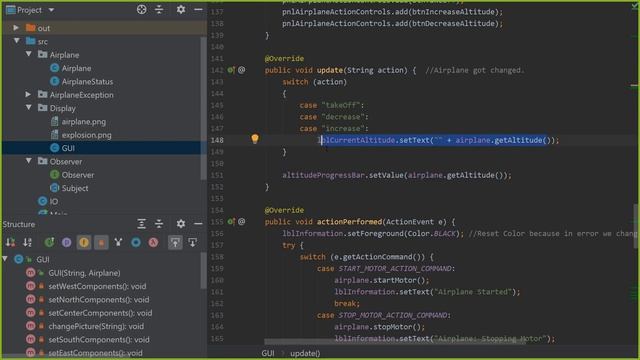Toggle Sort Alphabetically in Structure toolbar
This screenshot has height=360, width=640.
pyautogui.click(x=27, y=242)
